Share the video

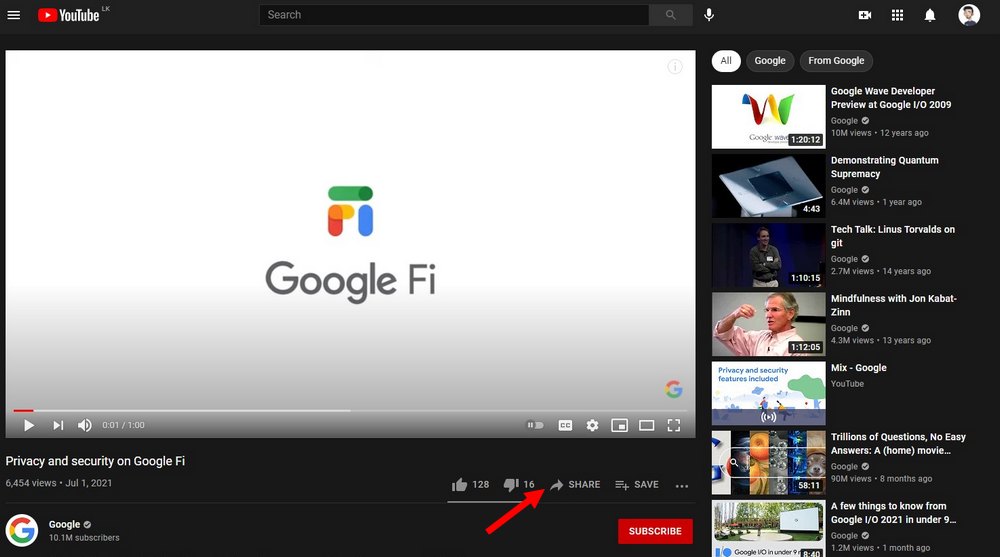coord(575,485)
